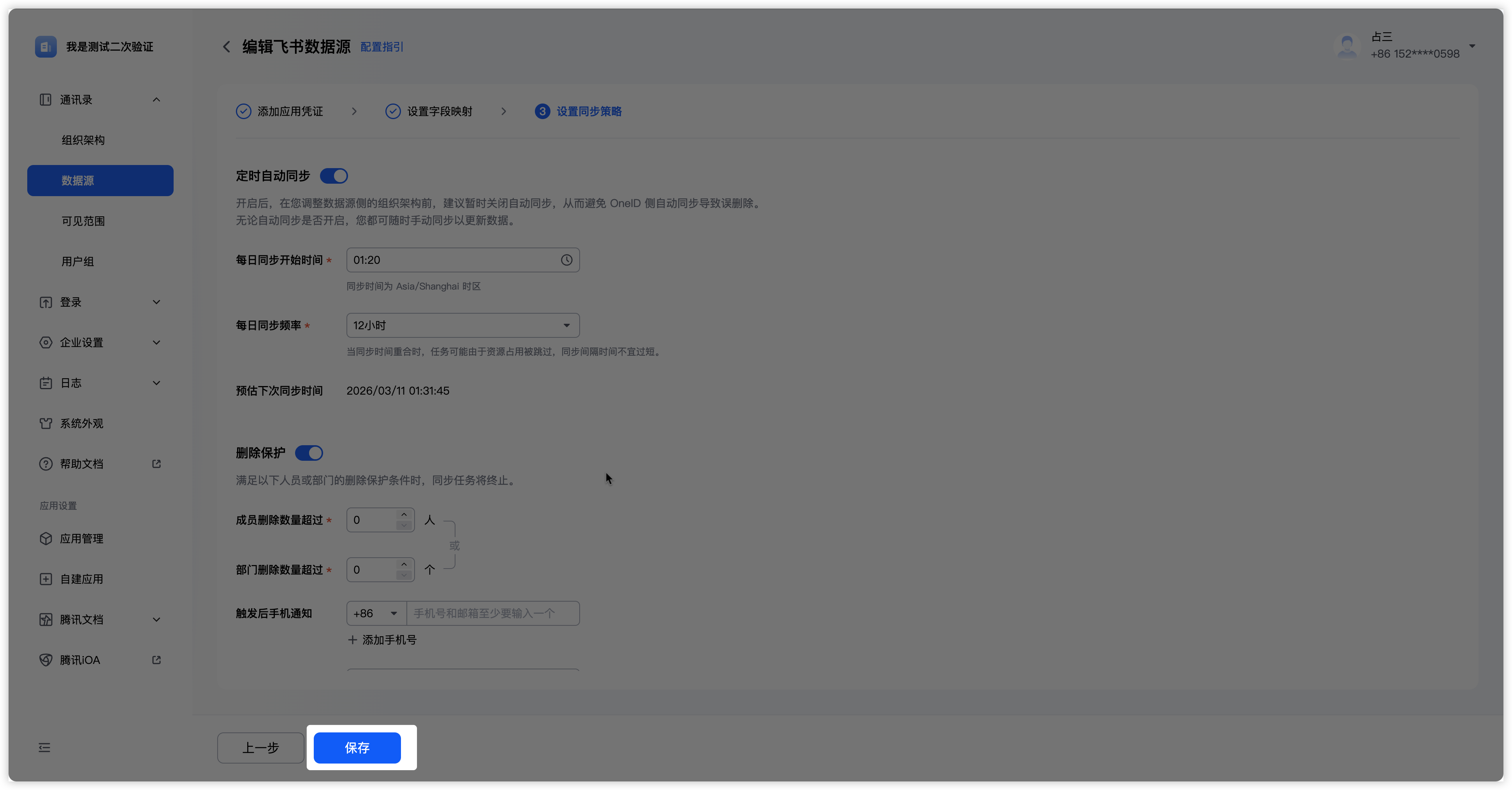Select 组织架构 in the sidebar
The height and width of the screenshot is (790, 1512).
[x=83, y=140]
